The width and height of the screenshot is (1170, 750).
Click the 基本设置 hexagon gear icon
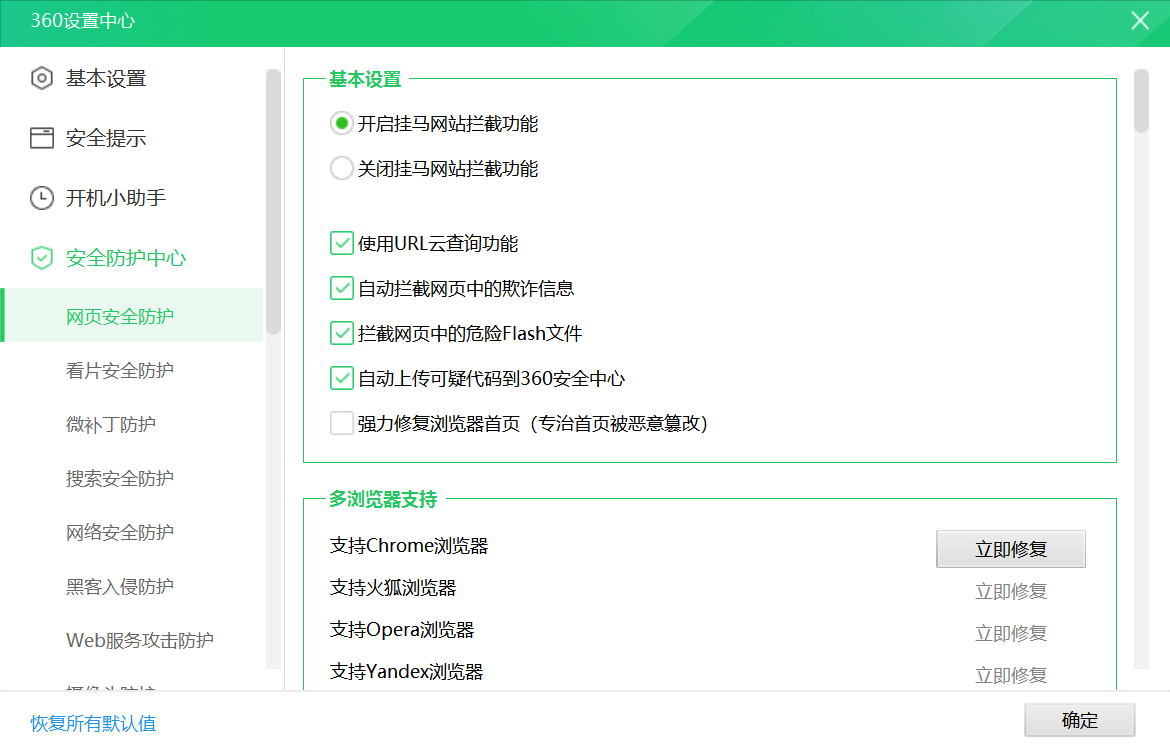pos(41,78)
